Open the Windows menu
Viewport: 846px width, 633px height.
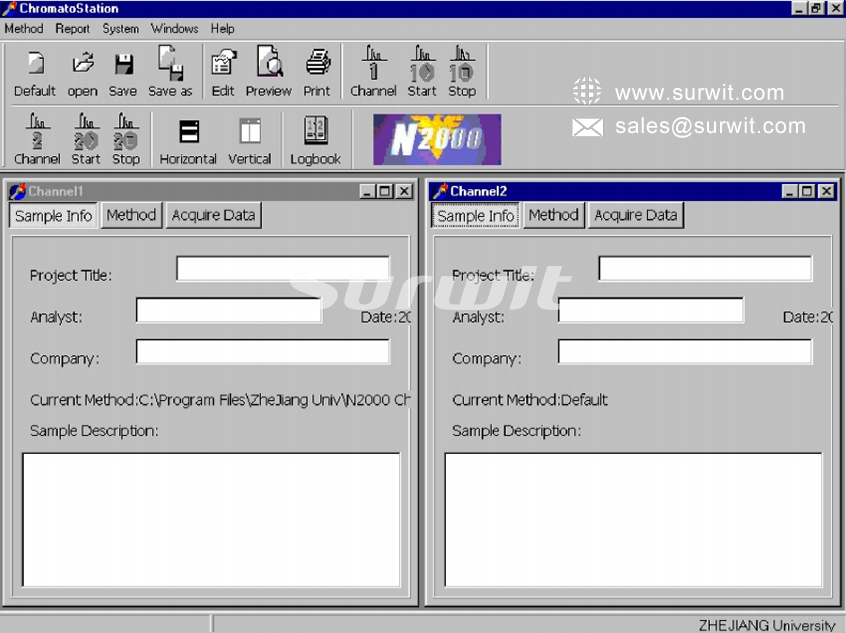pyautogui.click(x=174, y=29)
